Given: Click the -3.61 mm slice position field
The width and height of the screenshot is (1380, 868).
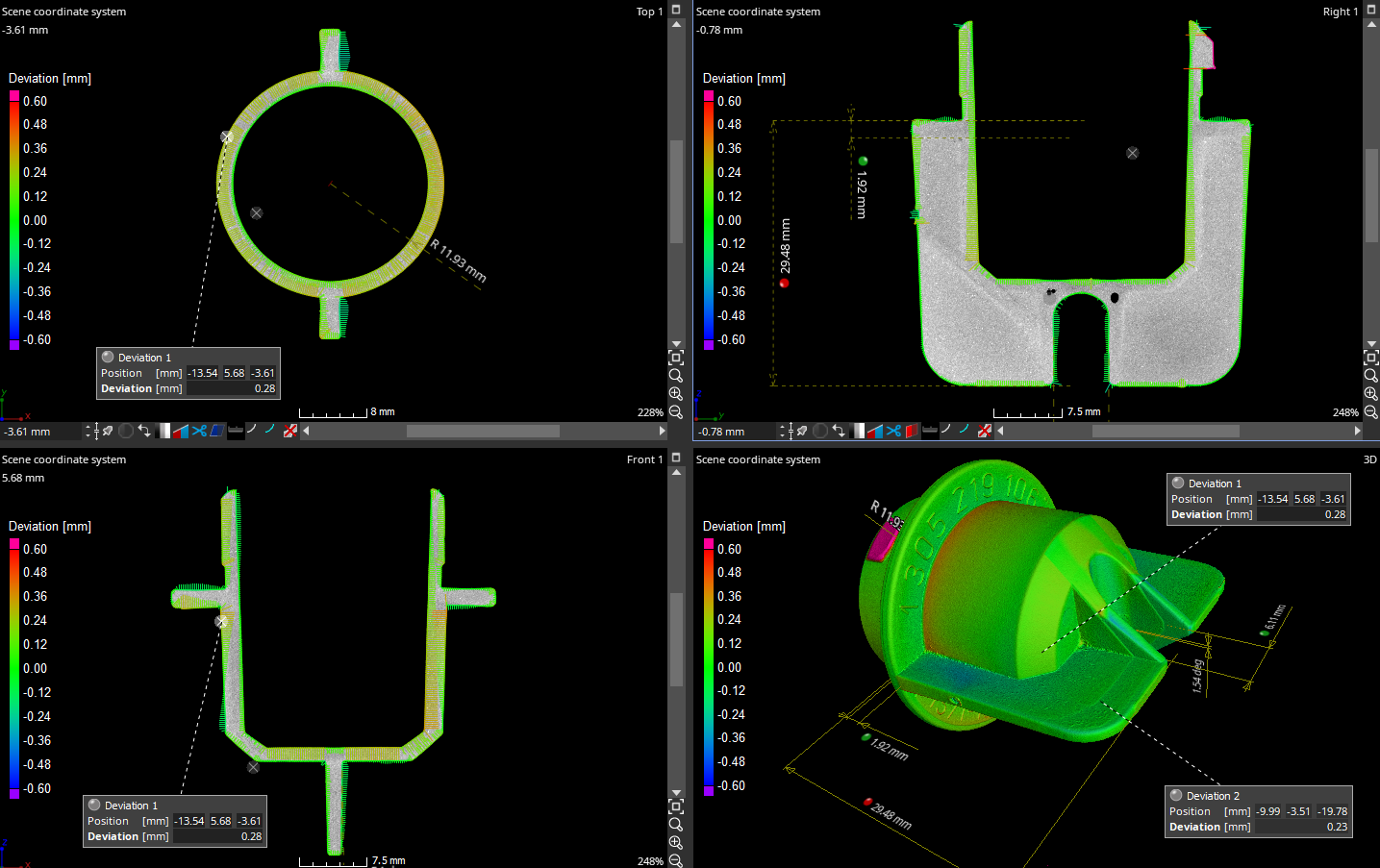Looking at the screenshot, I should 38,432.
